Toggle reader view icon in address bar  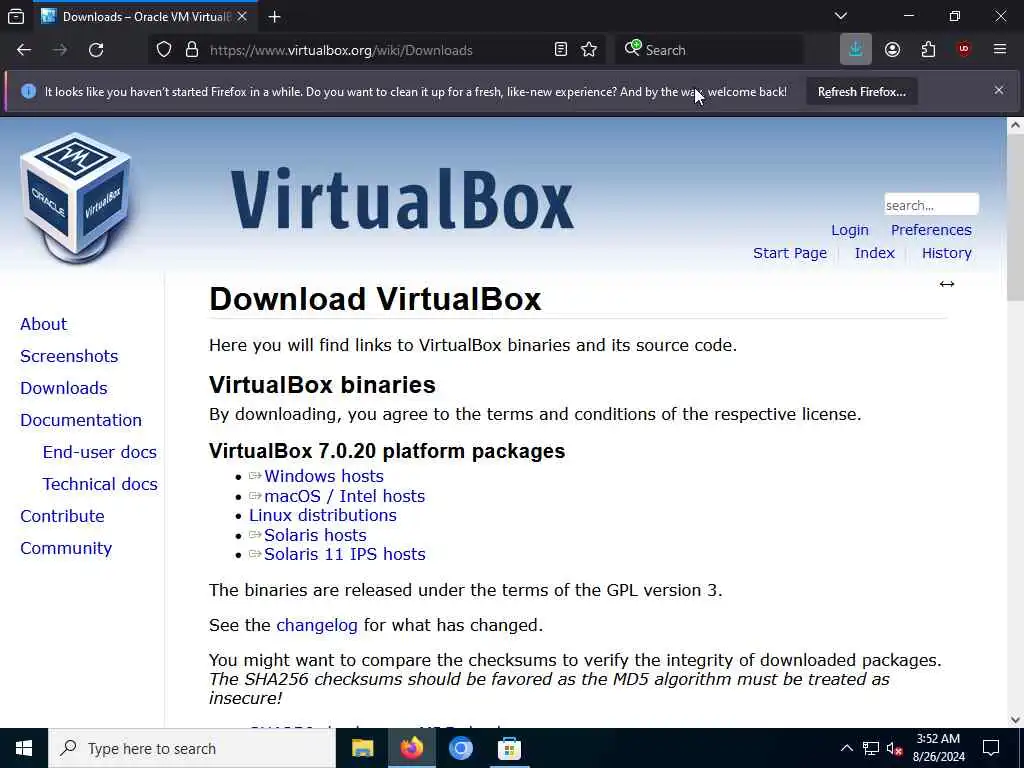pyautogui.click(x=560, y=50)
